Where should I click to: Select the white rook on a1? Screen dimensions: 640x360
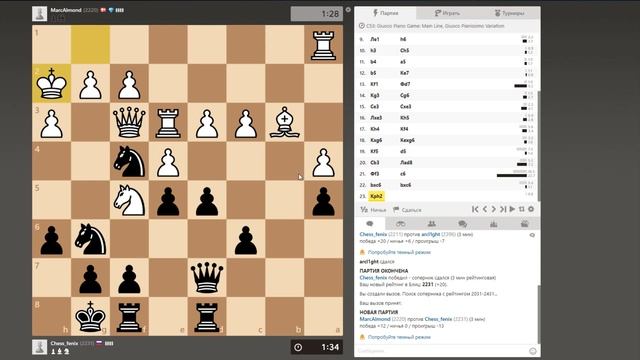pyautogui.click(x=323, y=45)
